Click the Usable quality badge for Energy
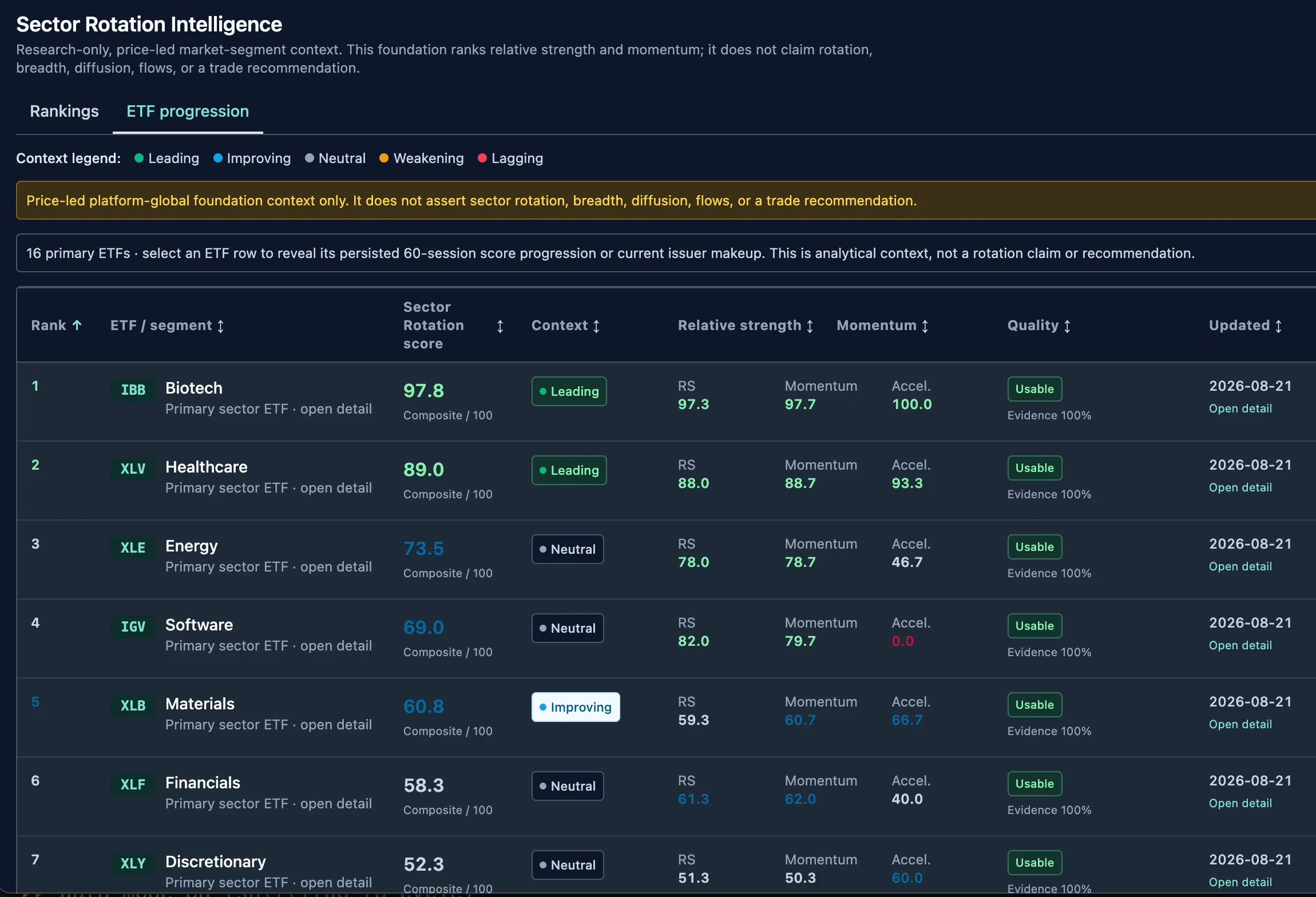The width and height of the screenshot is (1316, 897). tap(1034, 547)
